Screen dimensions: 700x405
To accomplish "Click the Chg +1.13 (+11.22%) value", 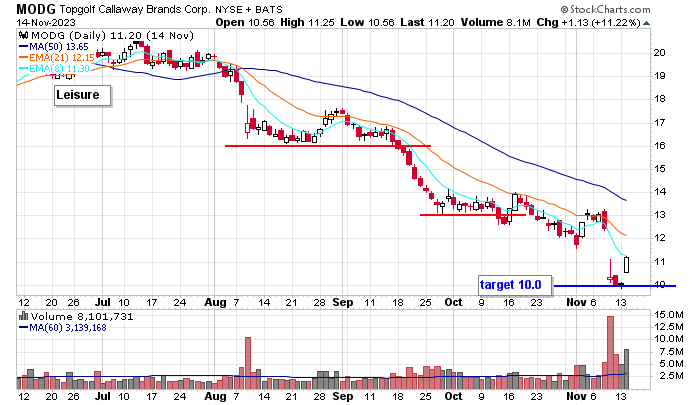I will [x=588, y=22].
